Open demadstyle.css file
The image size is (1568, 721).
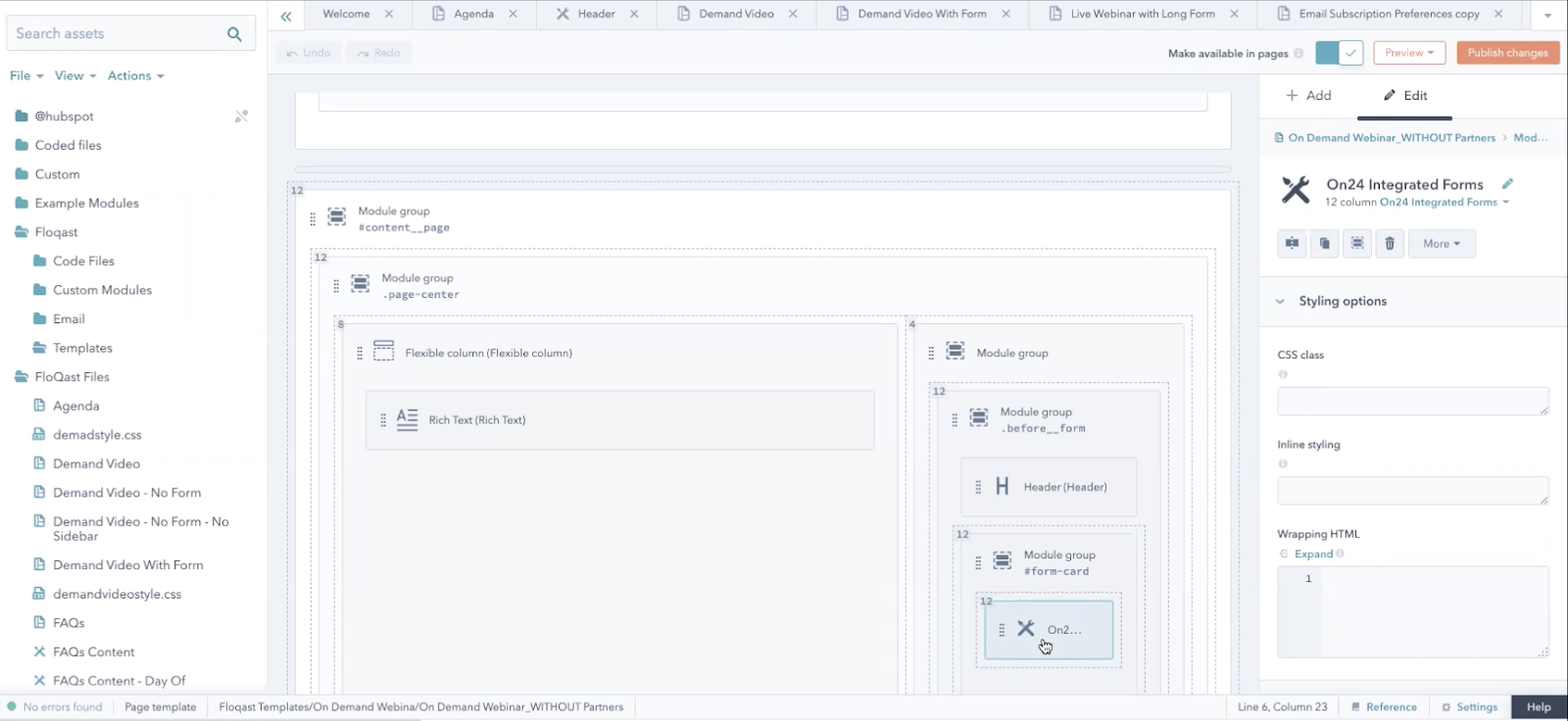click(97, 435)
